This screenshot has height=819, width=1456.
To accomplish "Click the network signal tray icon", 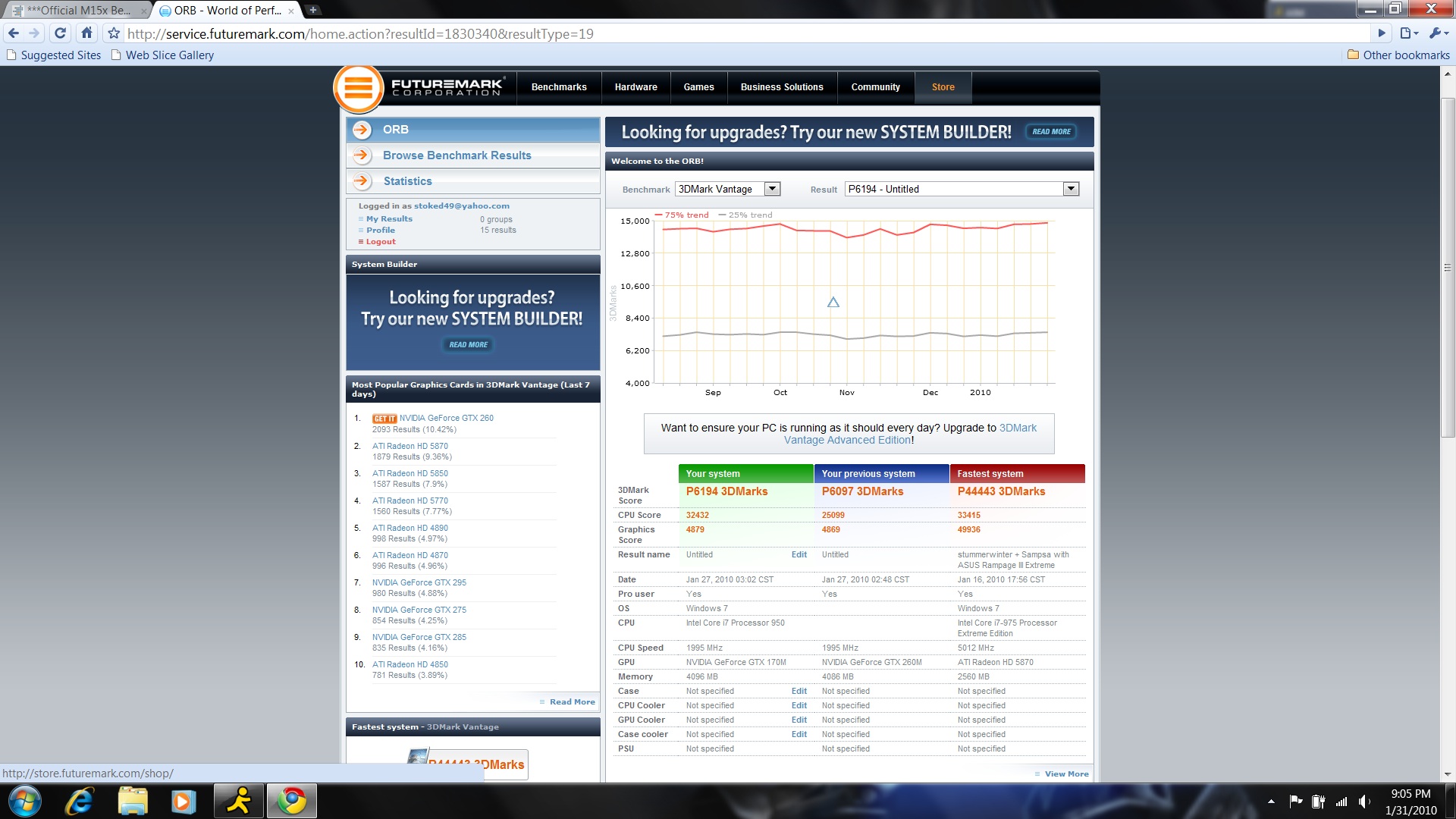I will [x=1341, y=802].
